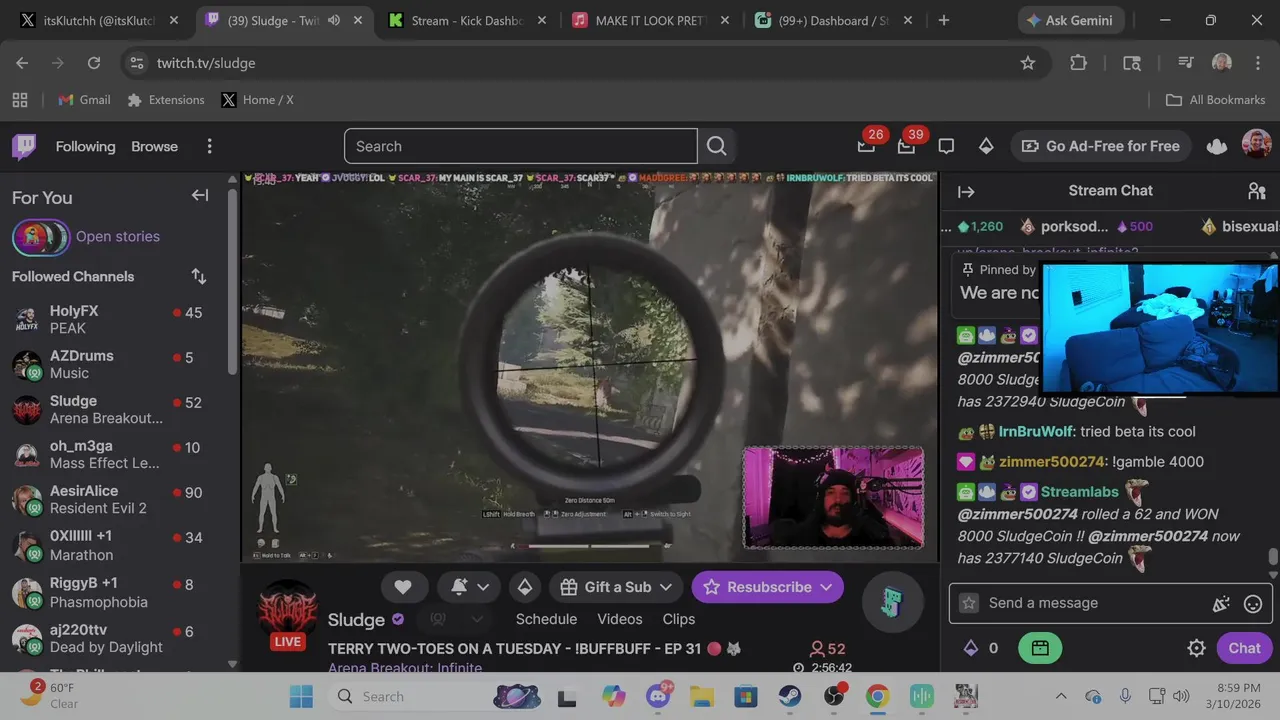
Task: Open Arena Breakout: Infinite category link
Action: 405,668
